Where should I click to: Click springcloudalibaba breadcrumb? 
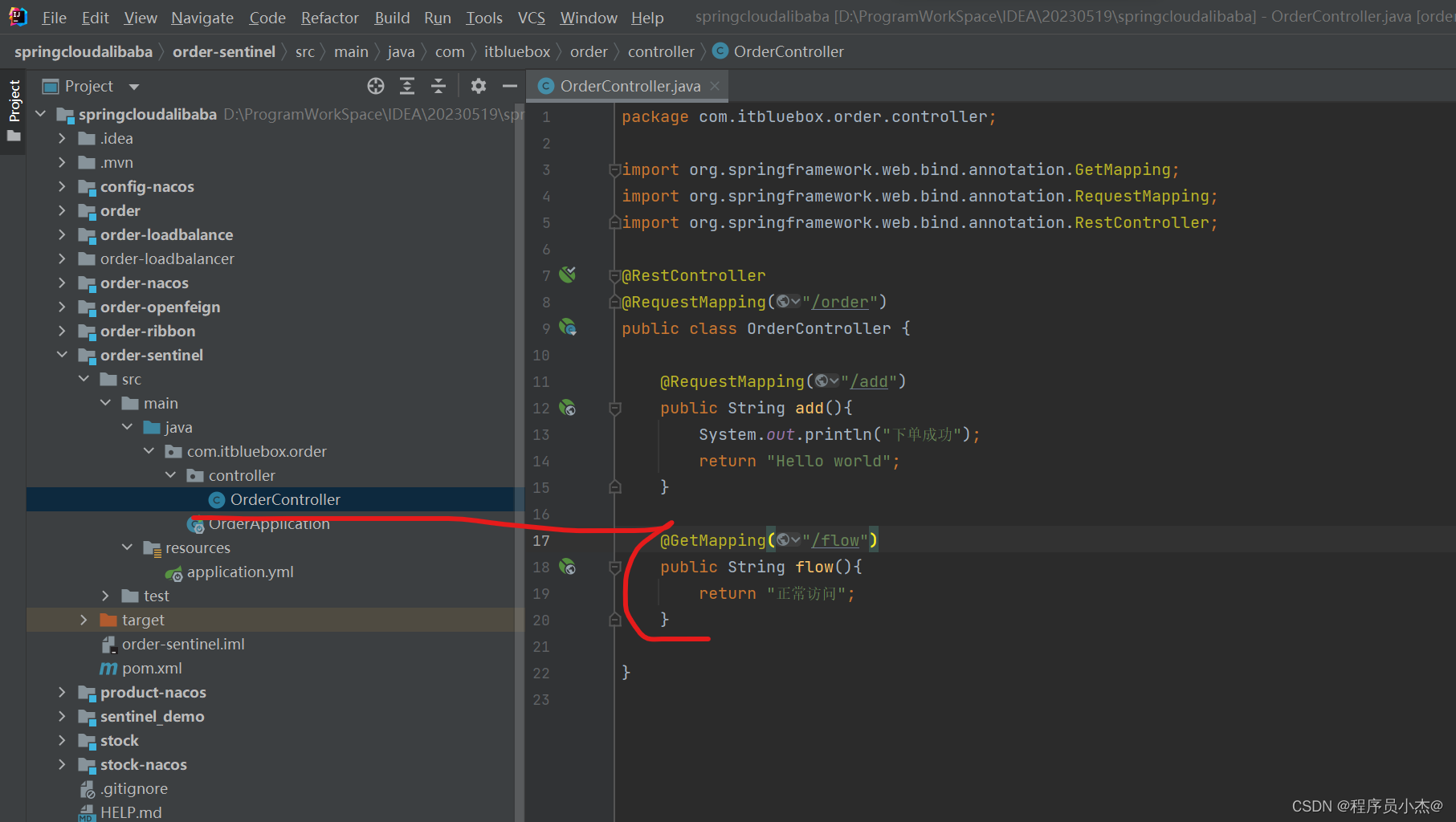[84, 51]
